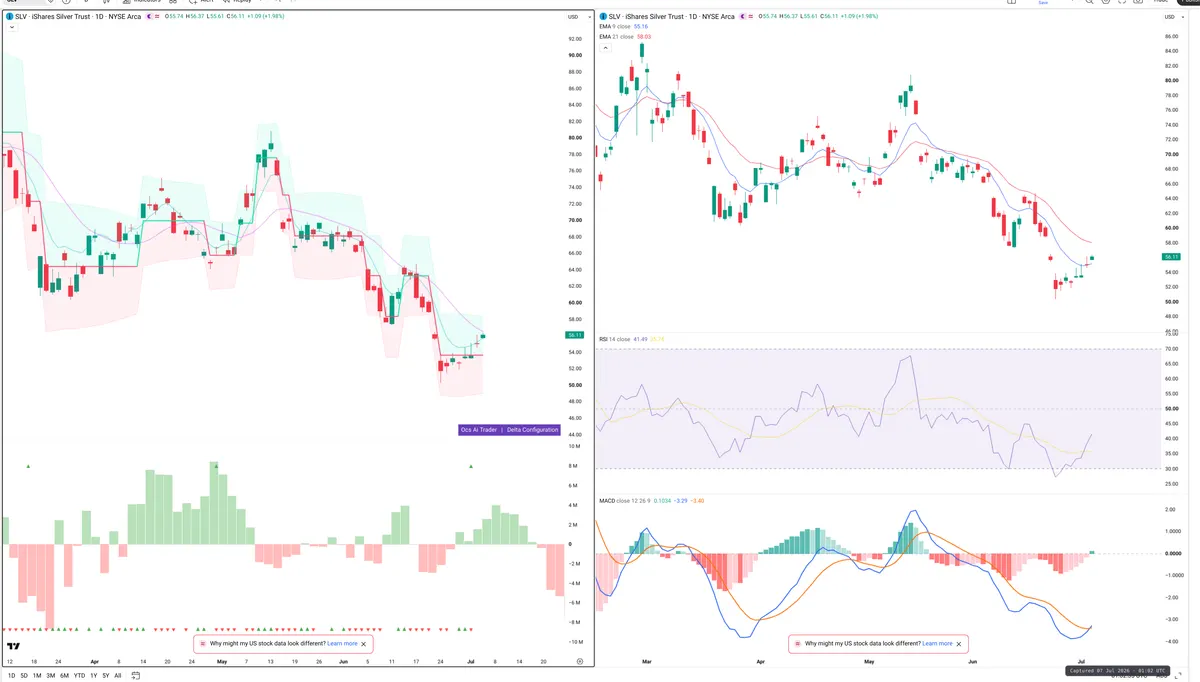Collapse the left chart indicator legend chevron

tap(11, 28)
